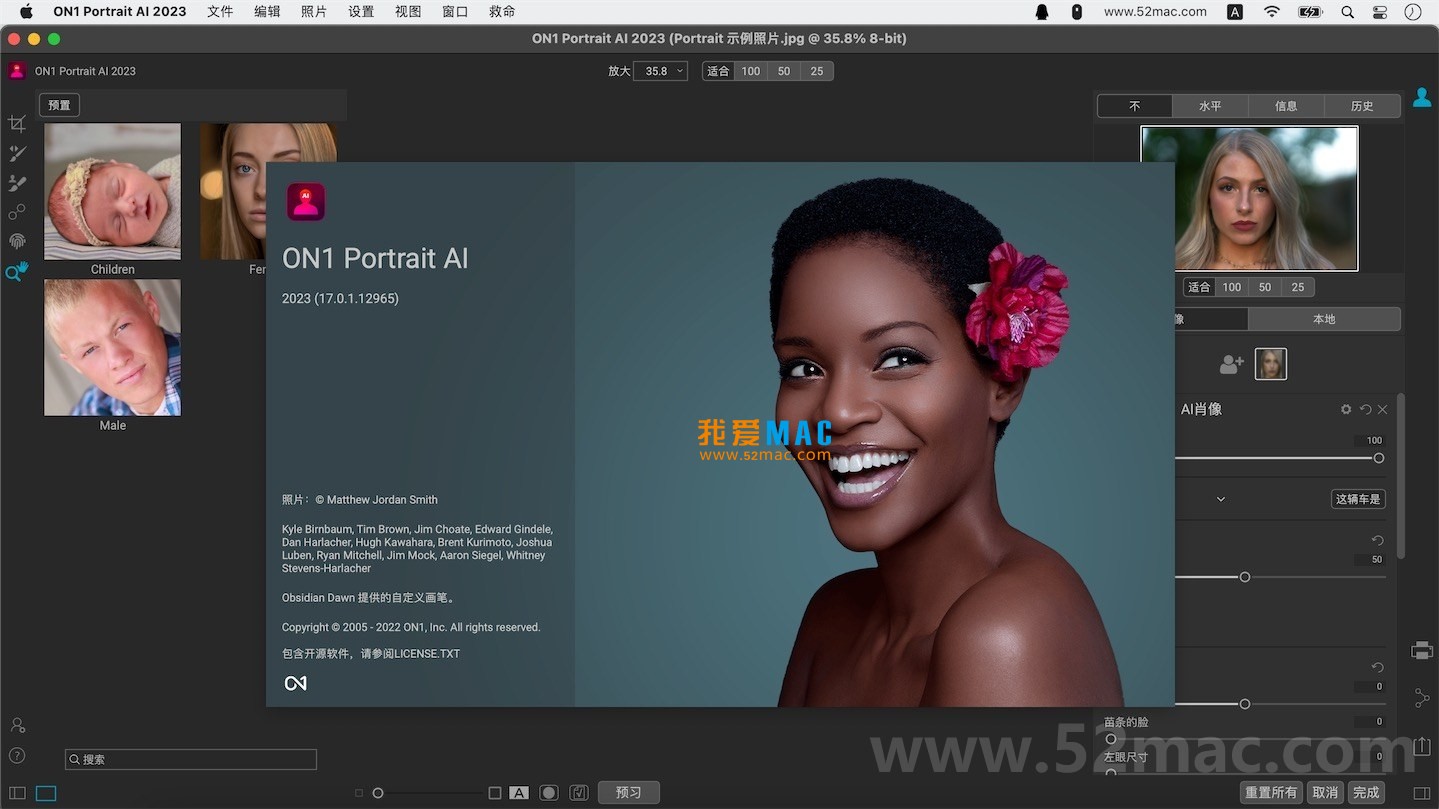Click the printer icon on the right edge
The image size is (1439, 809).
pyautogui.click(x=1422, y=651)
